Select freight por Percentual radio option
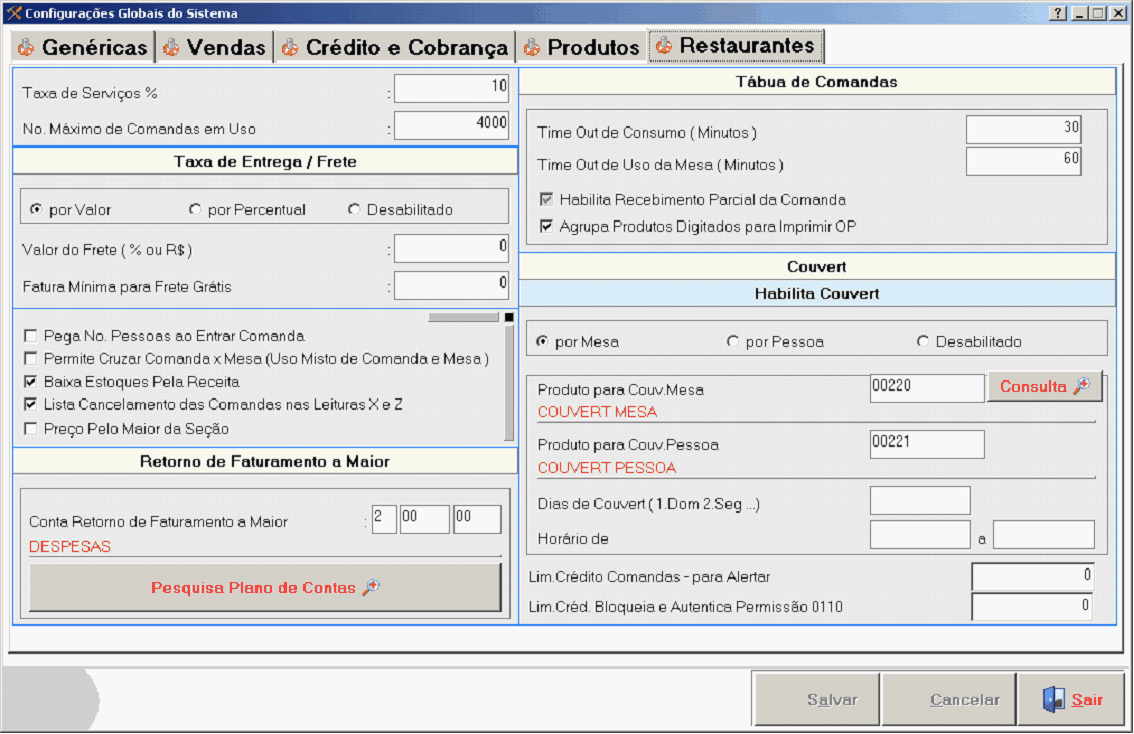Screen dimensions: 1134x734 click(x=195, y=210)
